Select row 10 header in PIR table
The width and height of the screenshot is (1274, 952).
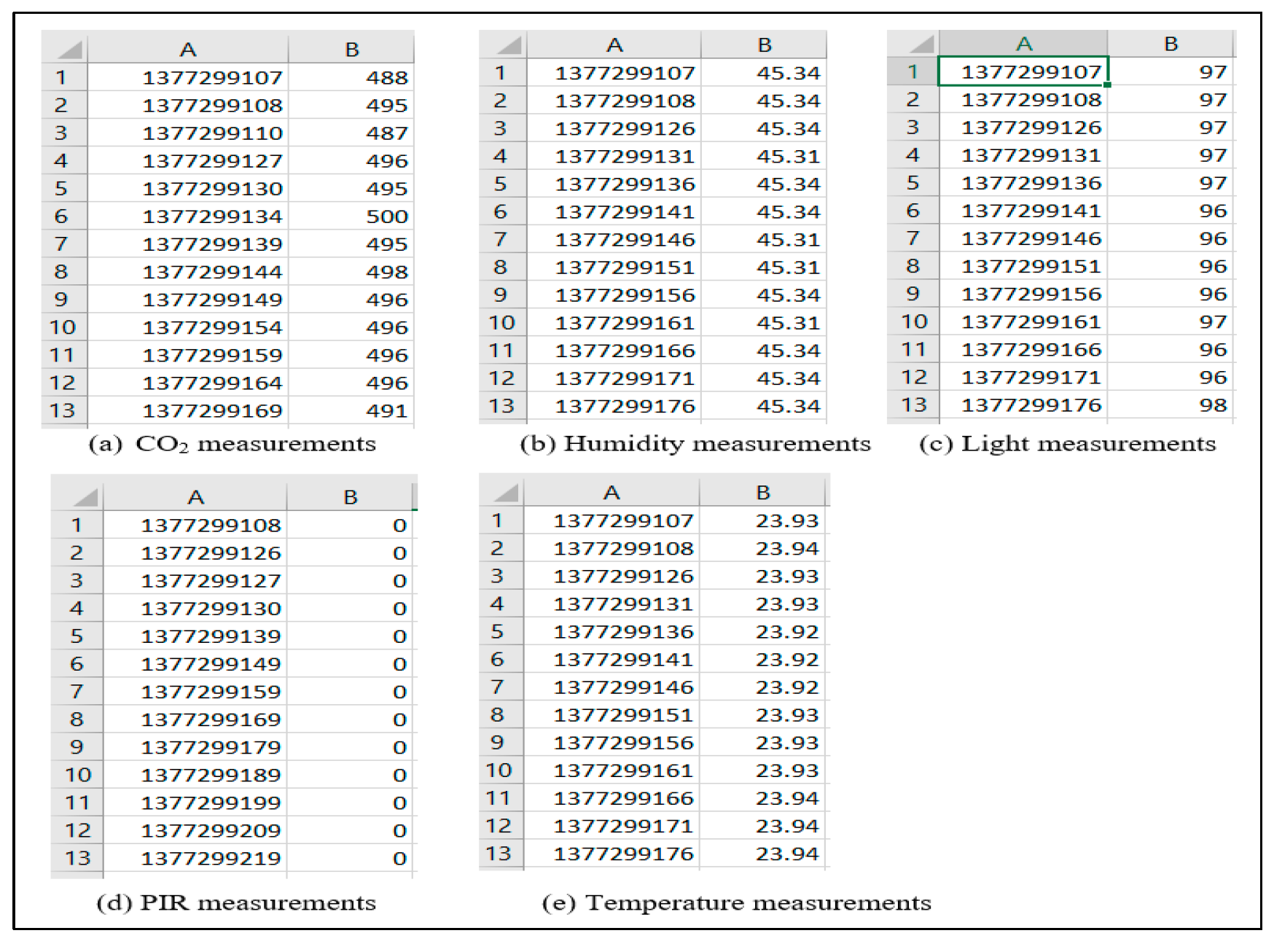tap(77, 775)
